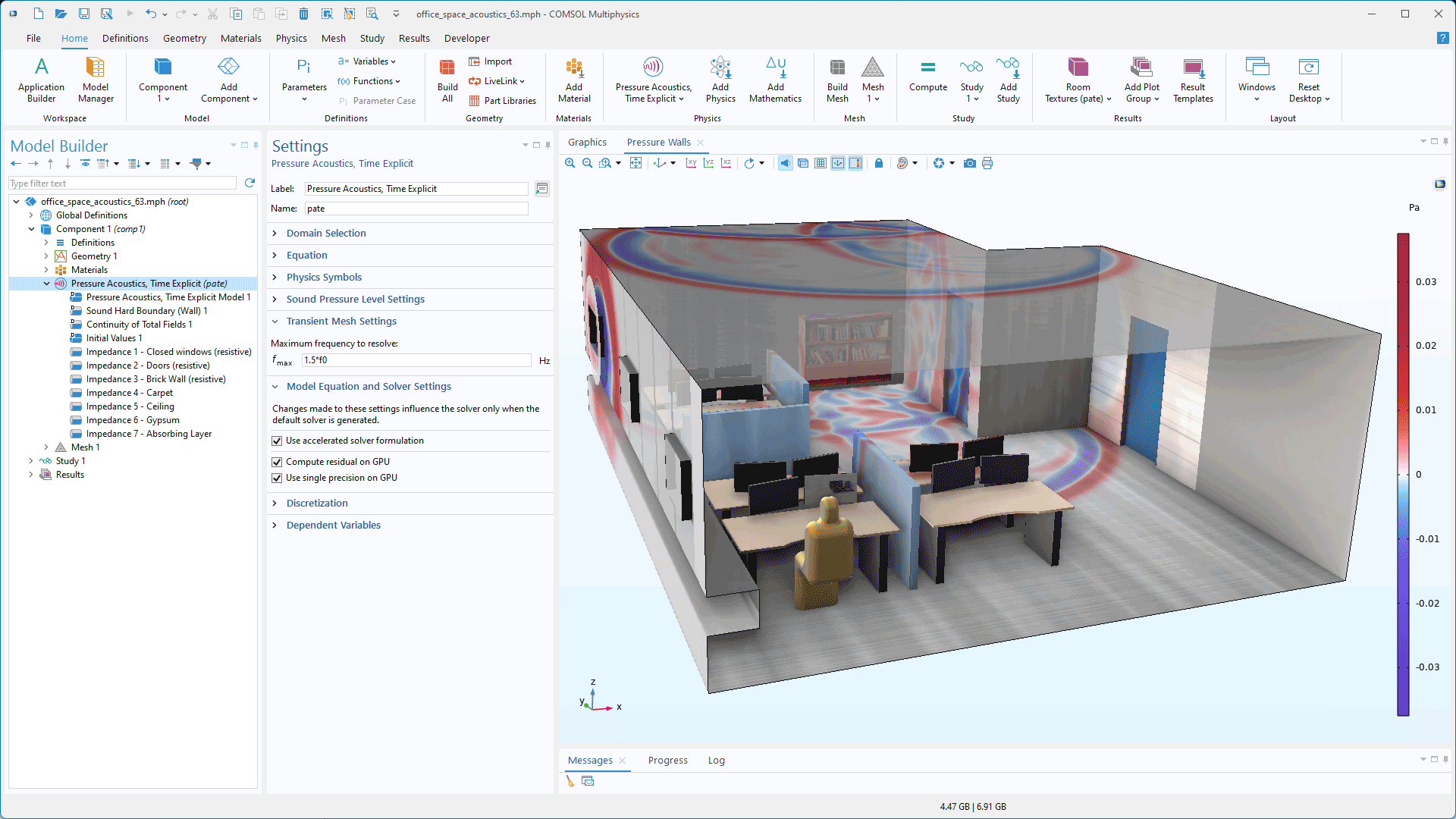This screenshot has height=819, width=1456.
Task: Expand the Equation section
Action: tap(306, 255)
